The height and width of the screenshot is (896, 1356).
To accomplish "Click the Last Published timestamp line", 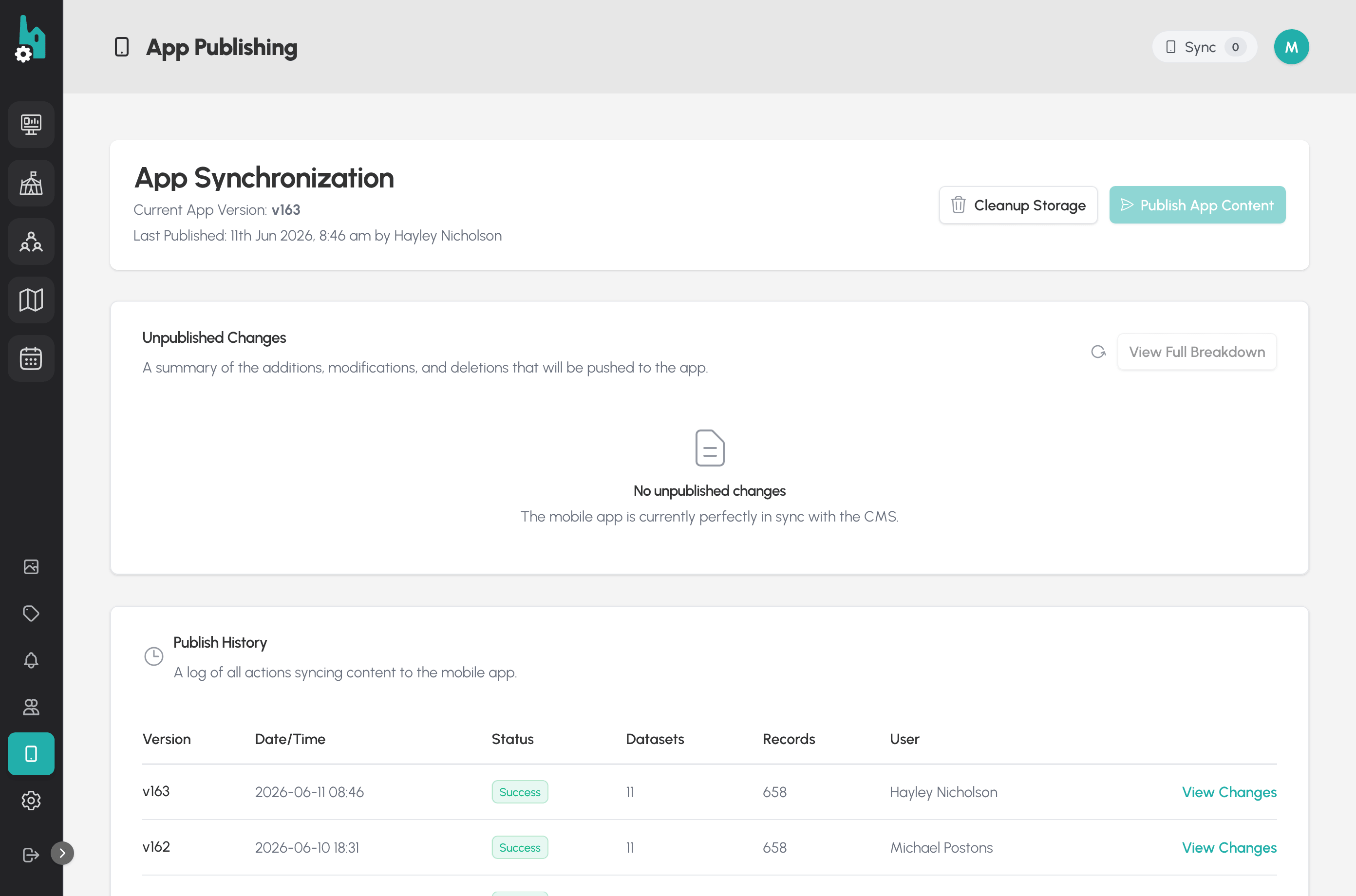I will [317, 235].
